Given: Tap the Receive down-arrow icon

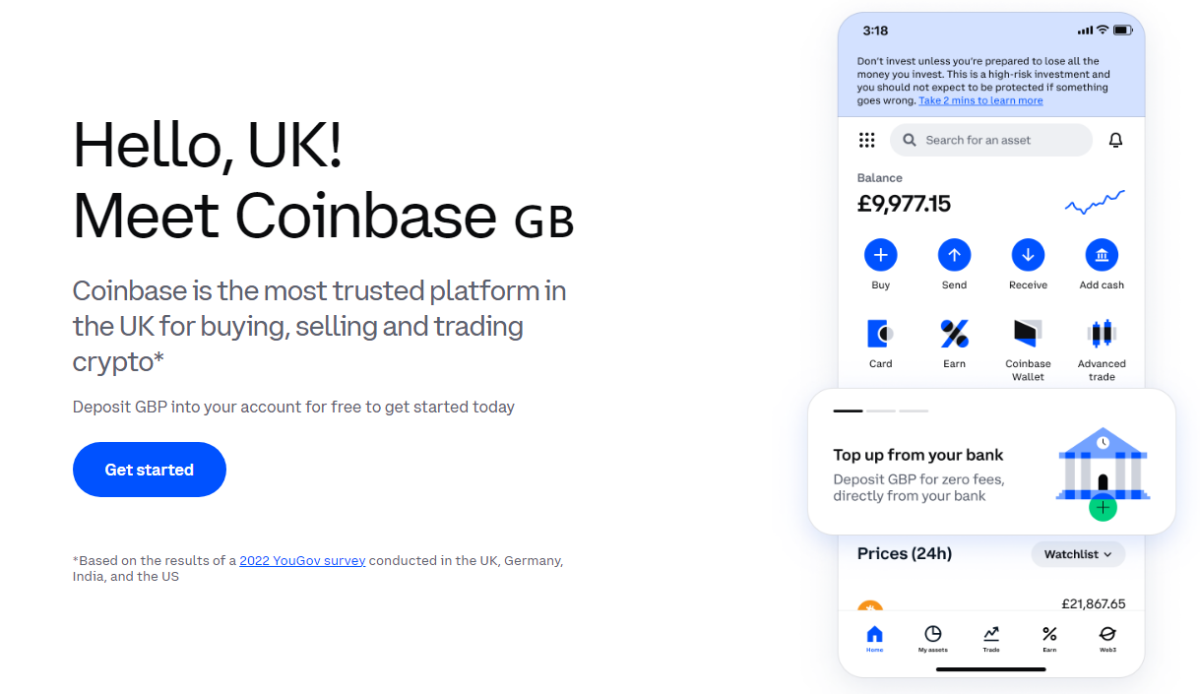Looking at the screenshot, I should pos(1027,255).
